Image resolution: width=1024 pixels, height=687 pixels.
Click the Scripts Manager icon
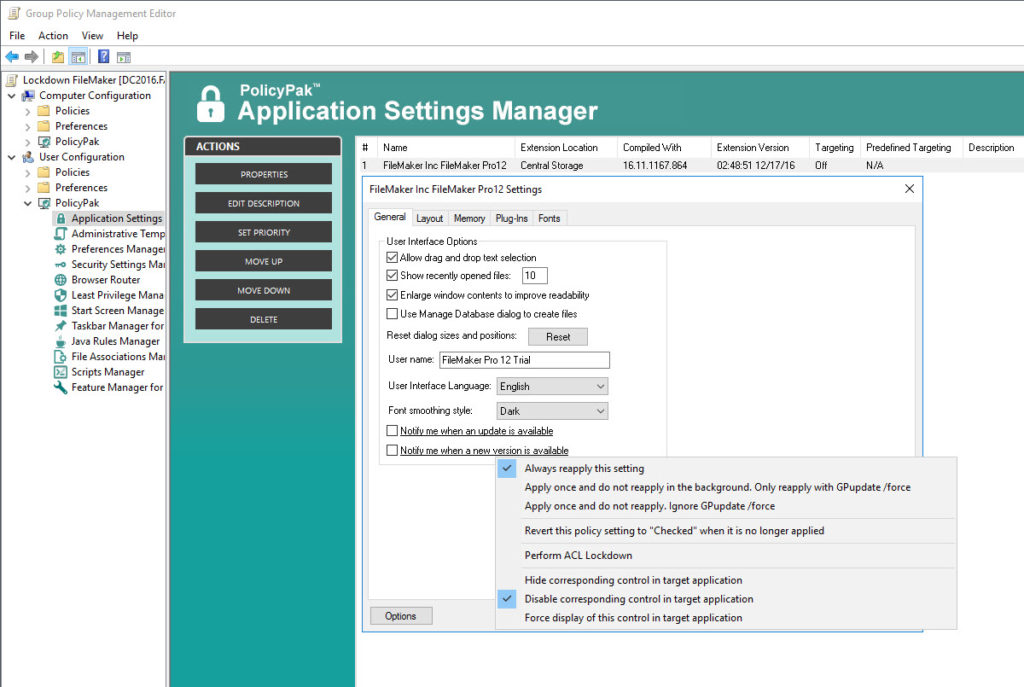pyautogui.click(x=61, y=372)
